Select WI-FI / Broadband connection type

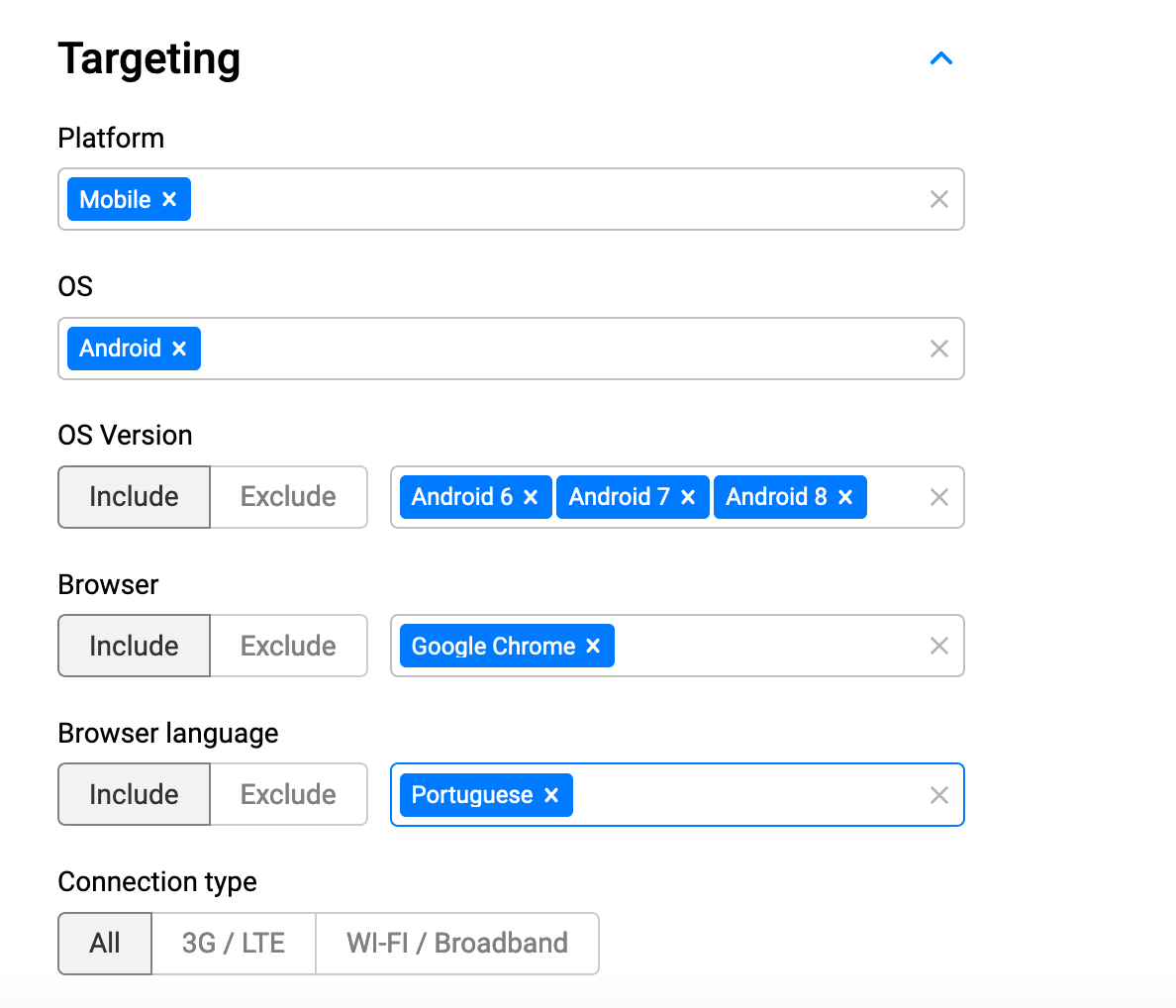tap(456, 943)
